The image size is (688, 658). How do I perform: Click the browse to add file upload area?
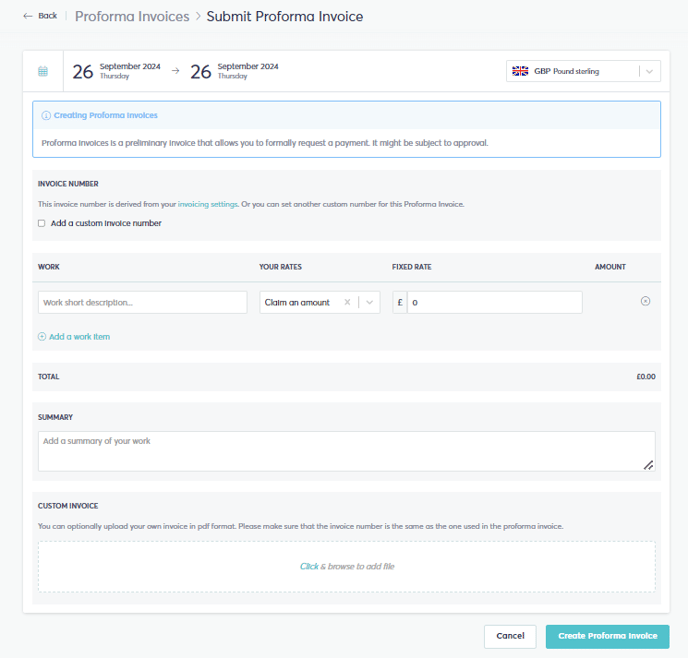pyautogui.click(x=347, y=566)
